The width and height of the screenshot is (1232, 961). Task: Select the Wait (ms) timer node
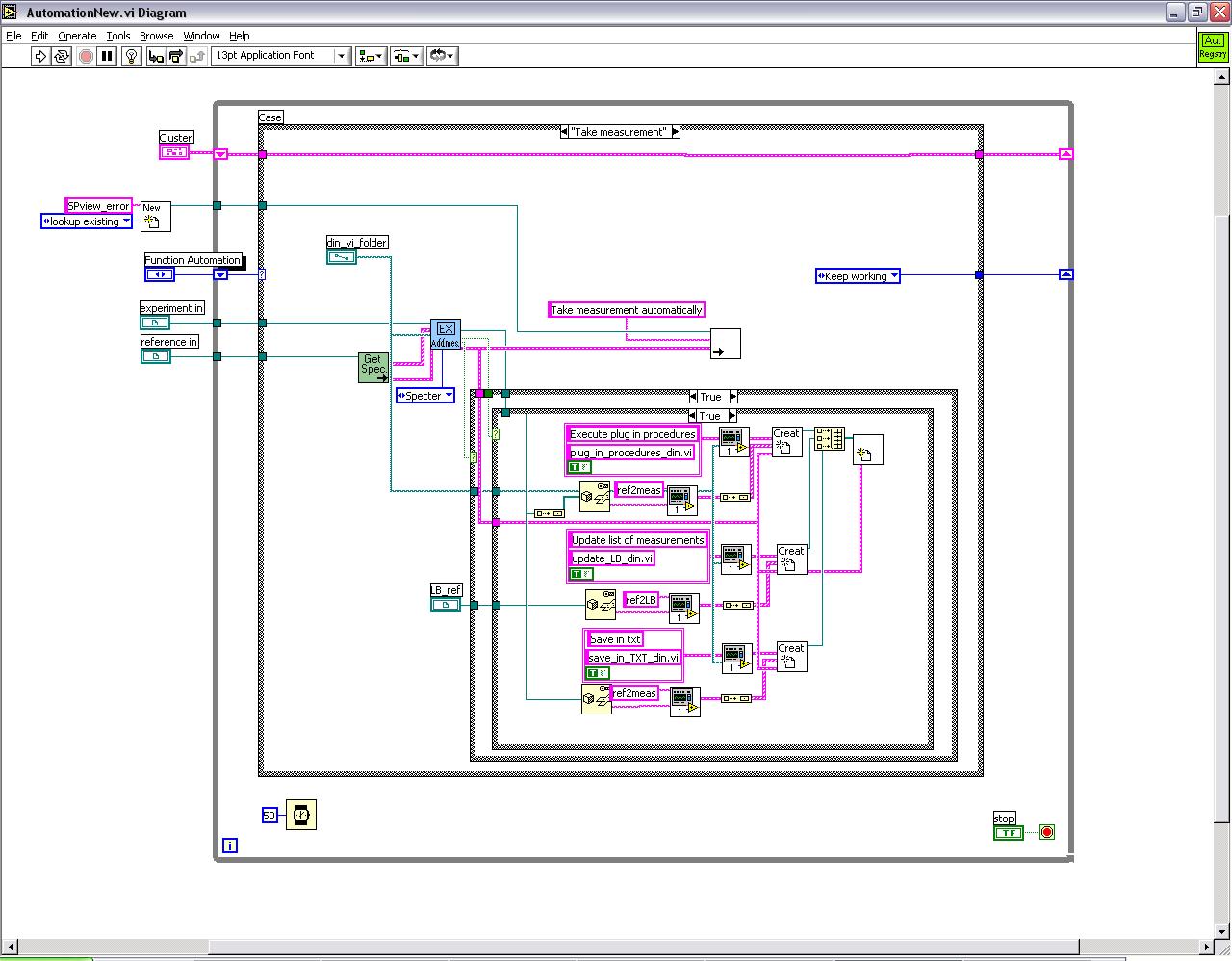(301, 815)
